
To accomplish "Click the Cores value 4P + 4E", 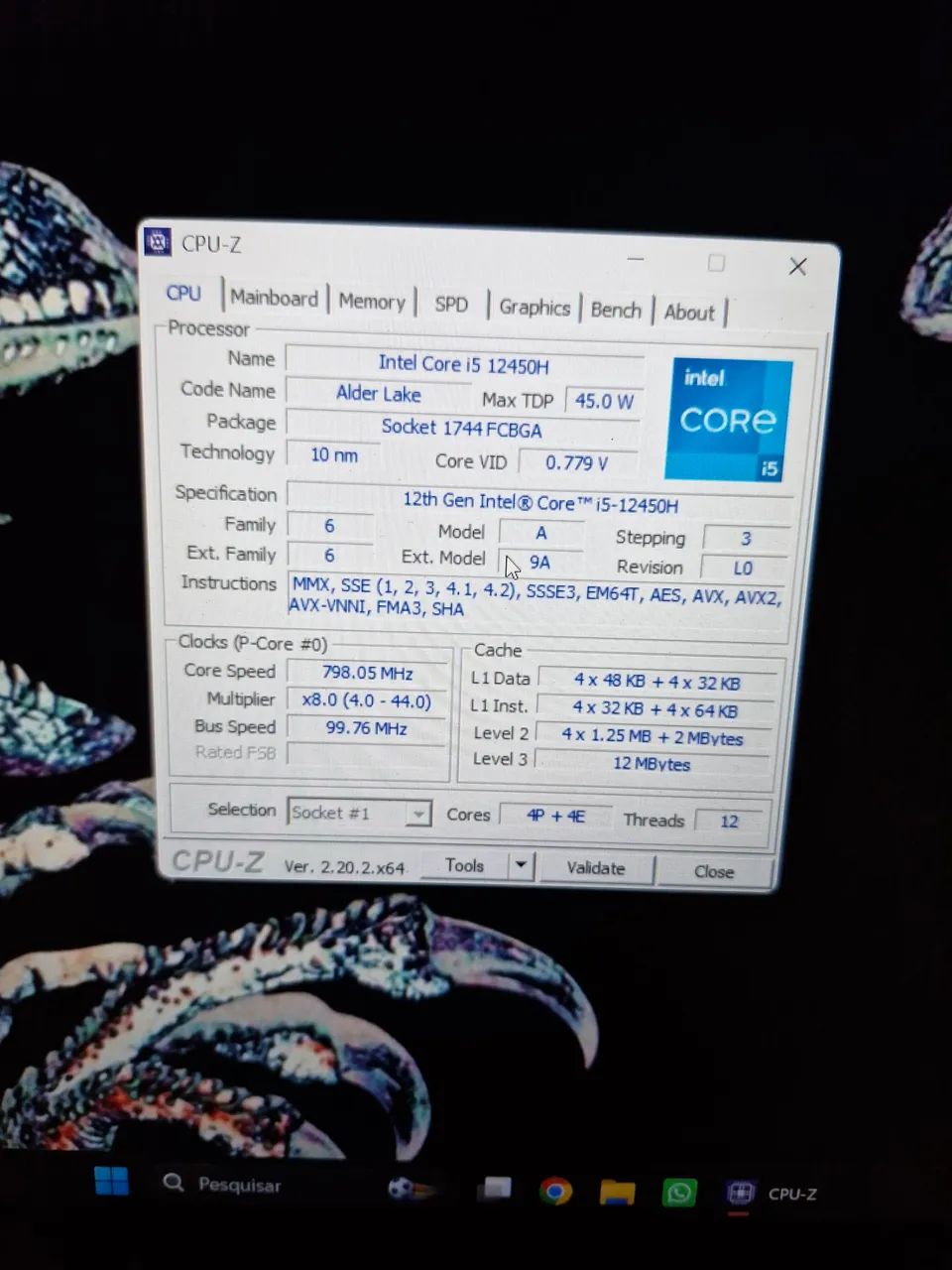I will [x=555, y=816].
